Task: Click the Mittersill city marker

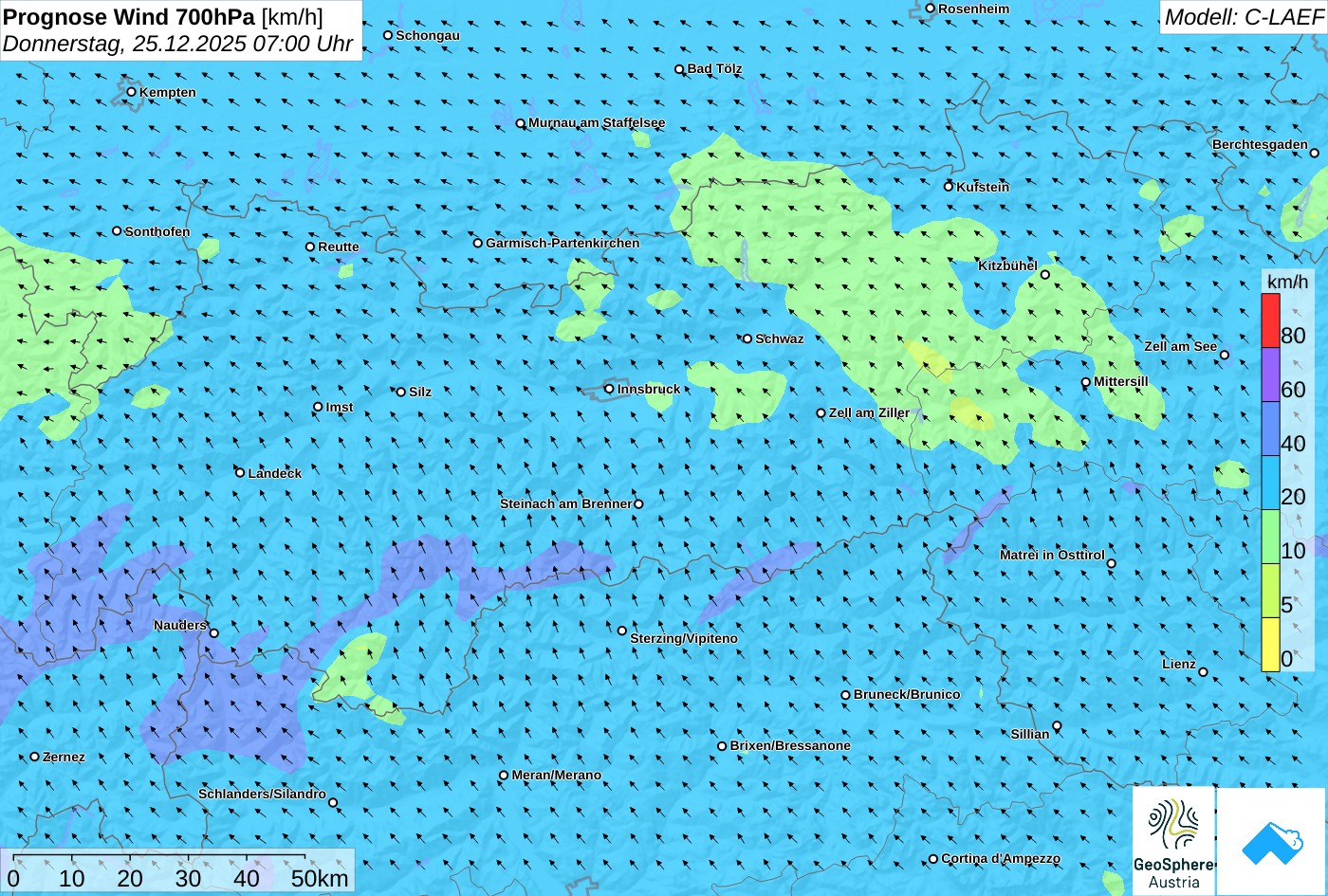Action: coord(1085,382)
